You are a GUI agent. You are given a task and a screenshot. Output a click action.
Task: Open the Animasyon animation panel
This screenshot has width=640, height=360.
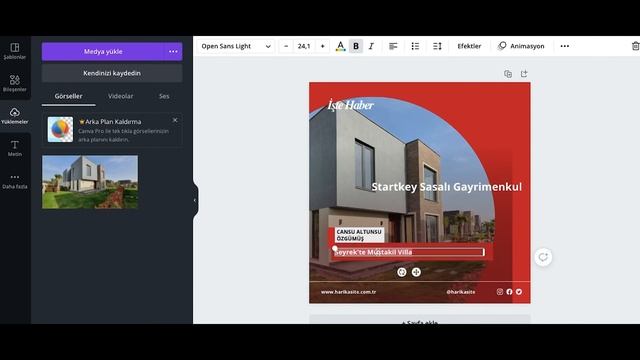pos(521,46)
